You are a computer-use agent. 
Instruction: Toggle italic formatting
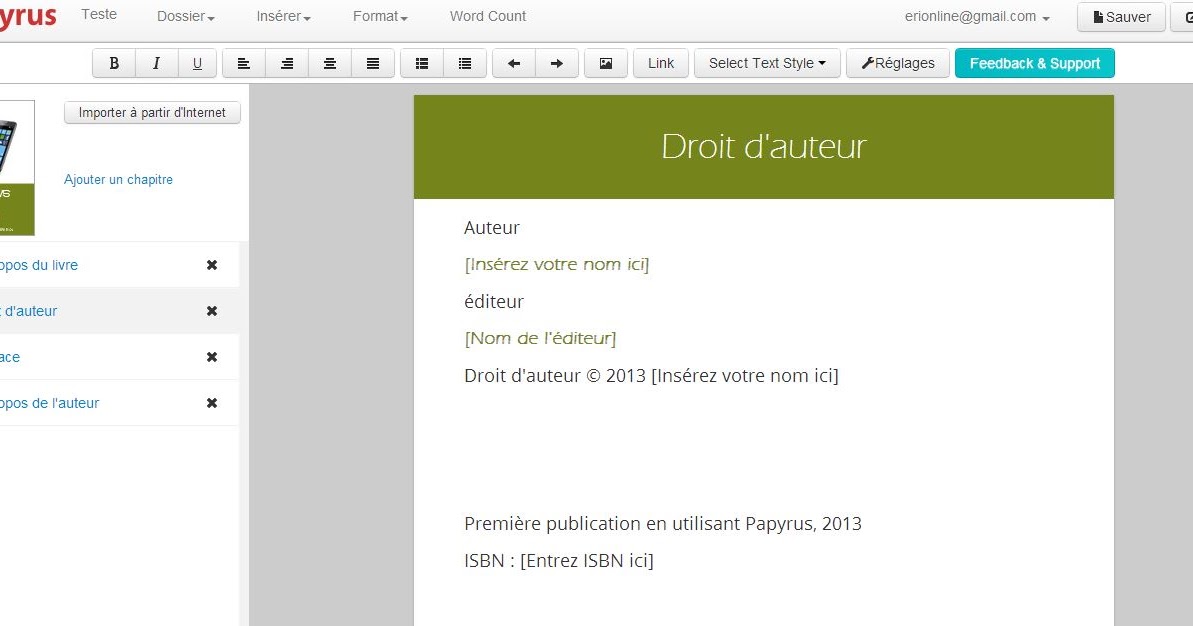tap(157, 63)
